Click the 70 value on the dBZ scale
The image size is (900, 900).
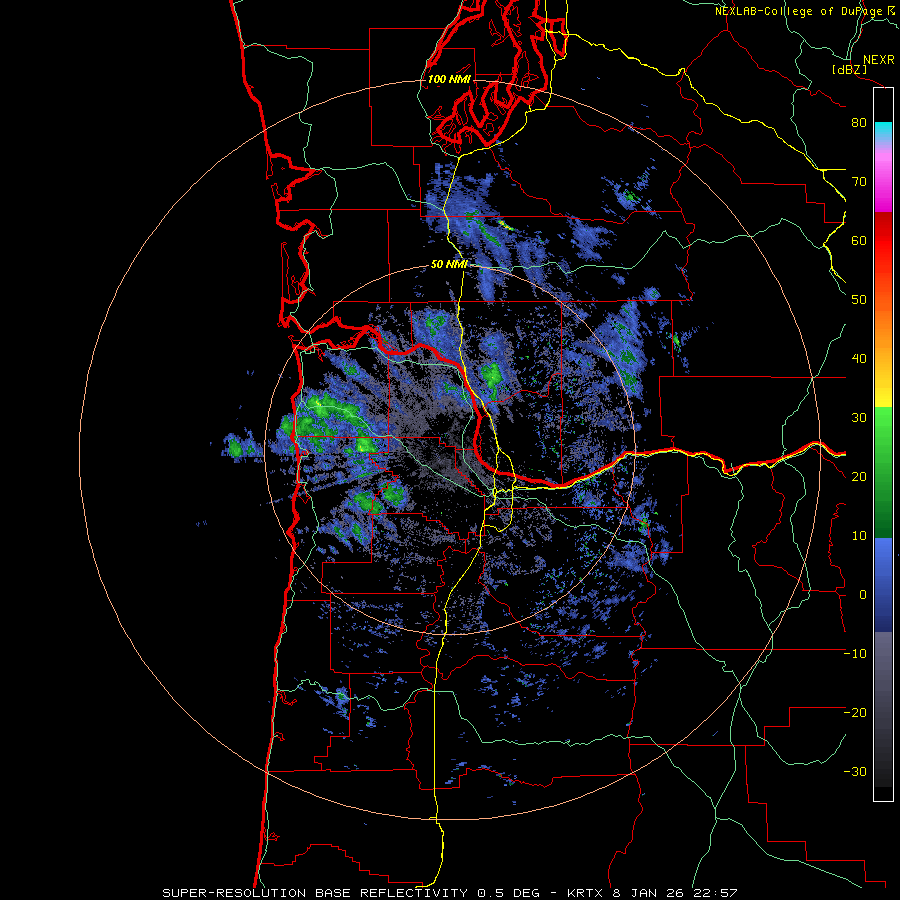tap(859, 182)
